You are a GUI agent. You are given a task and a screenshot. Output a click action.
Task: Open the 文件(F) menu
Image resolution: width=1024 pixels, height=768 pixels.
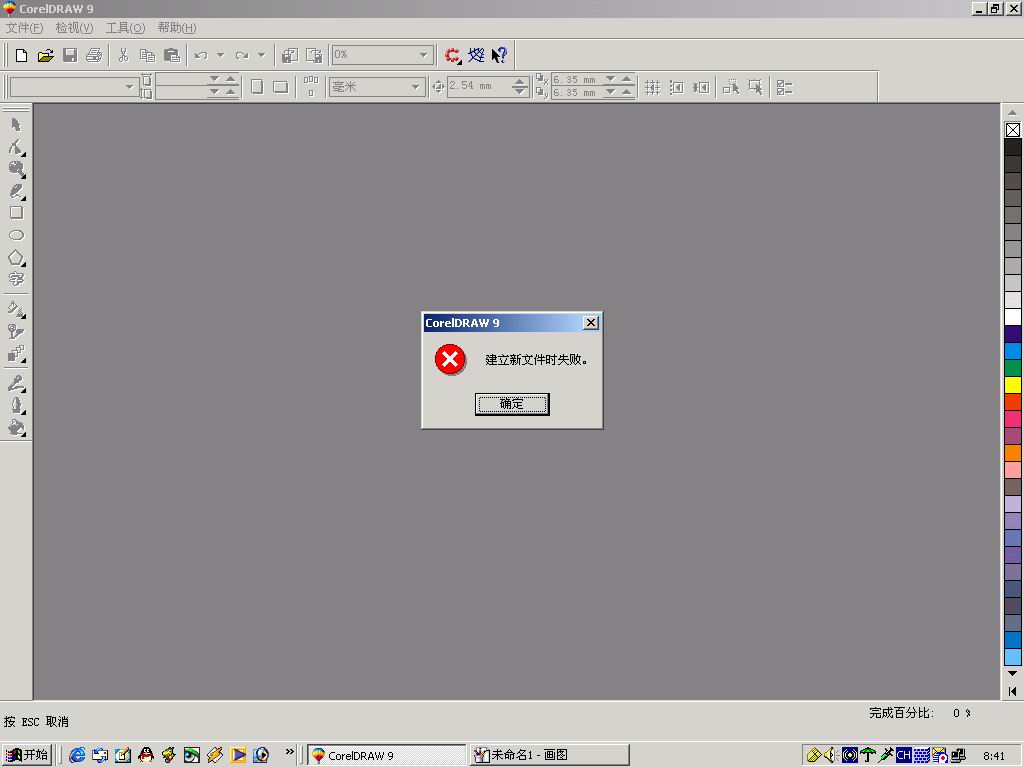(24, 27)
